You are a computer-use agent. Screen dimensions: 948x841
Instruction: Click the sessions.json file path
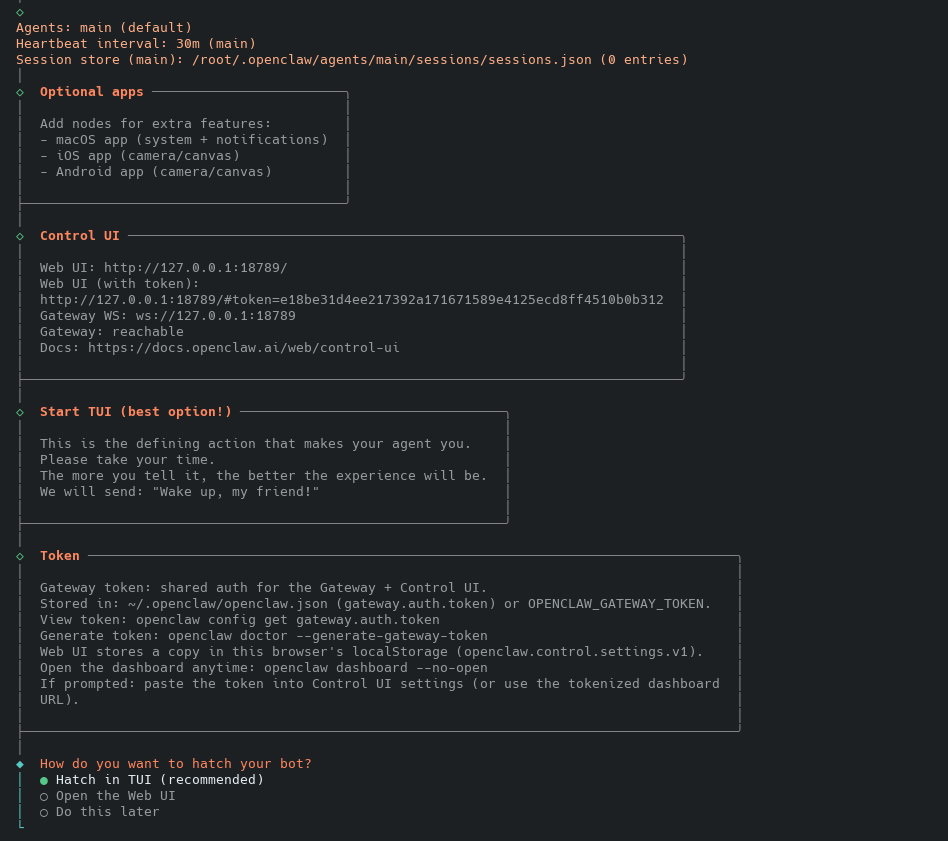point(391,60)
